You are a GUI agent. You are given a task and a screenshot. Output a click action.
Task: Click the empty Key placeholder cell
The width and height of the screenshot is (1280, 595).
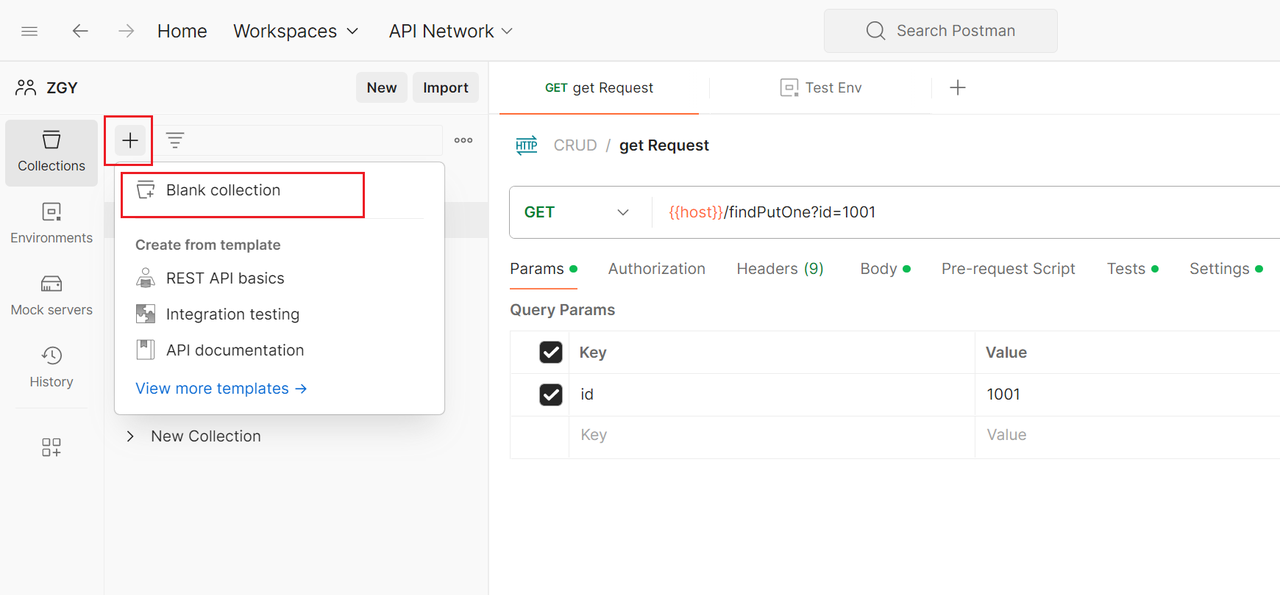click(x=772, y=435)
